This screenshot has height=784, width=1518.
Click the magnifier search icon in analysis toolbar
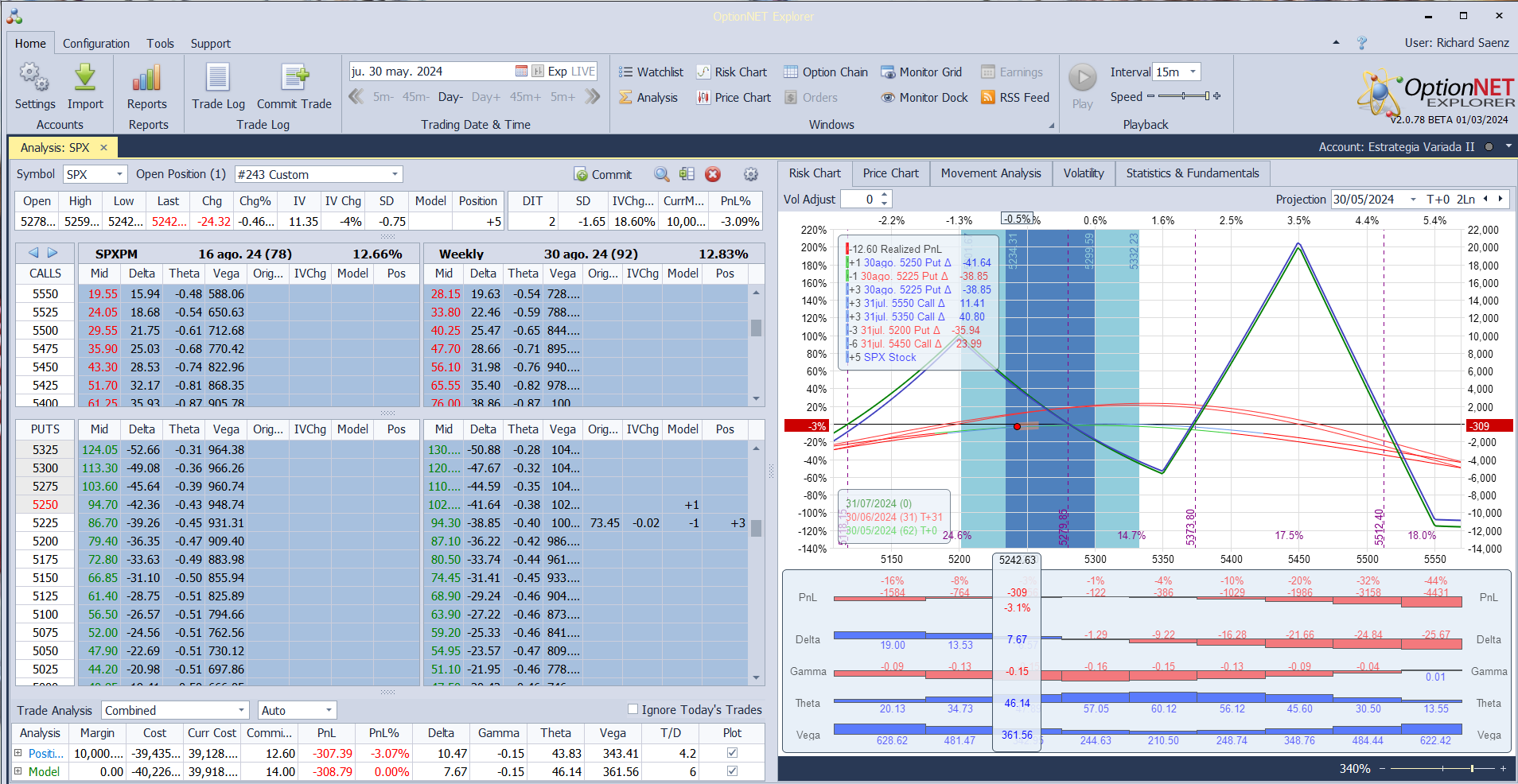click(662, 174)
